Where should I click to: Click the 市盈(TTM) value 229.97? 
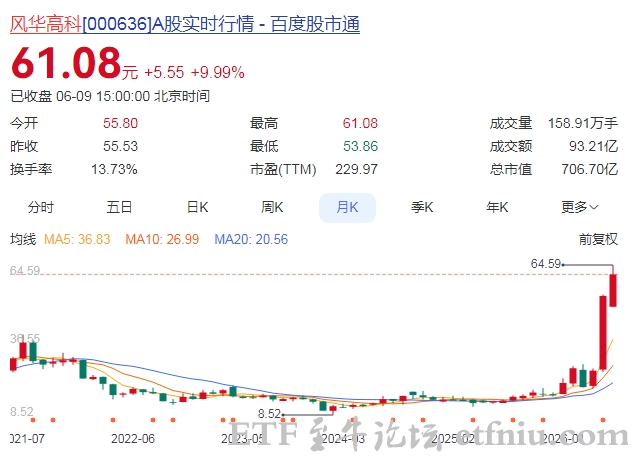coord(356,169)
